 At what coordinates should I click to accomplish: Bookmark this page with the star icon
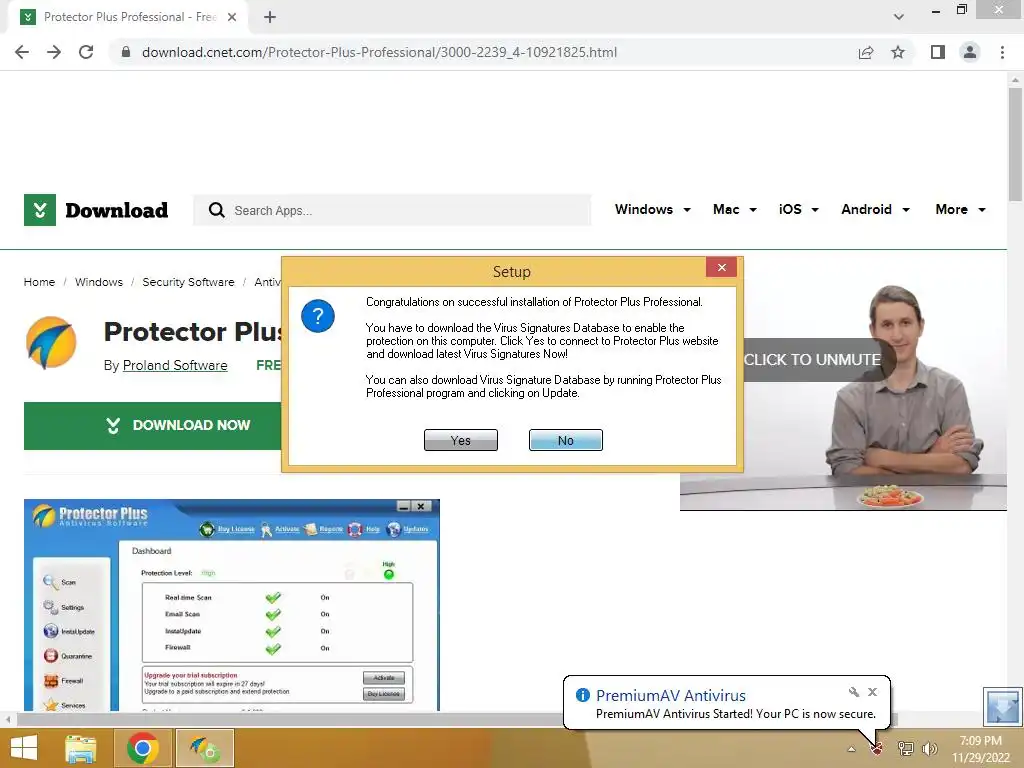click(898, 52)
